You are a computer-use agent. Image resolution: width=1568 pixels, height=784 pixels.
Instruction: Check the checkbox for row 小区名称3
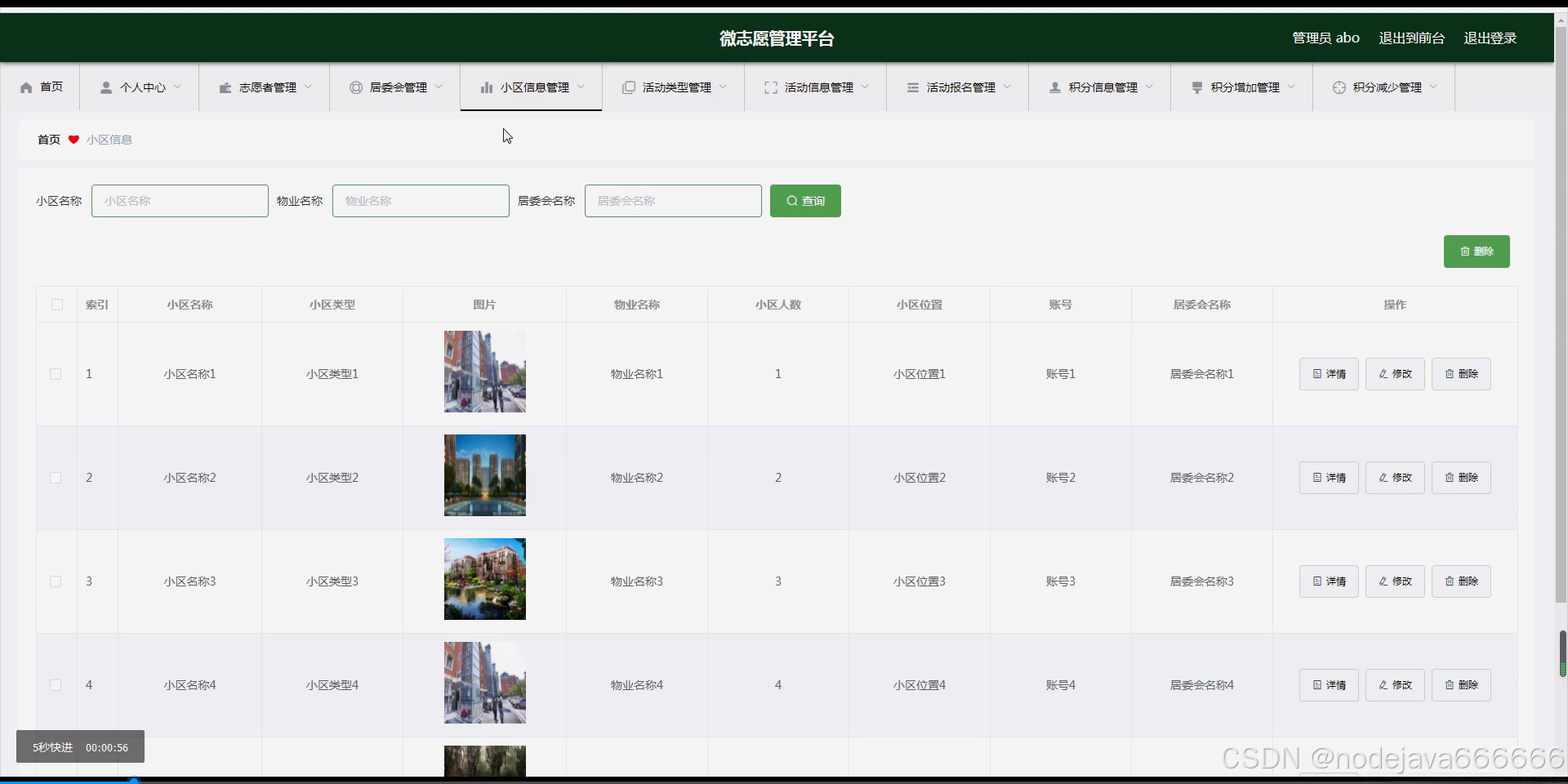click(x=56, y=581)
